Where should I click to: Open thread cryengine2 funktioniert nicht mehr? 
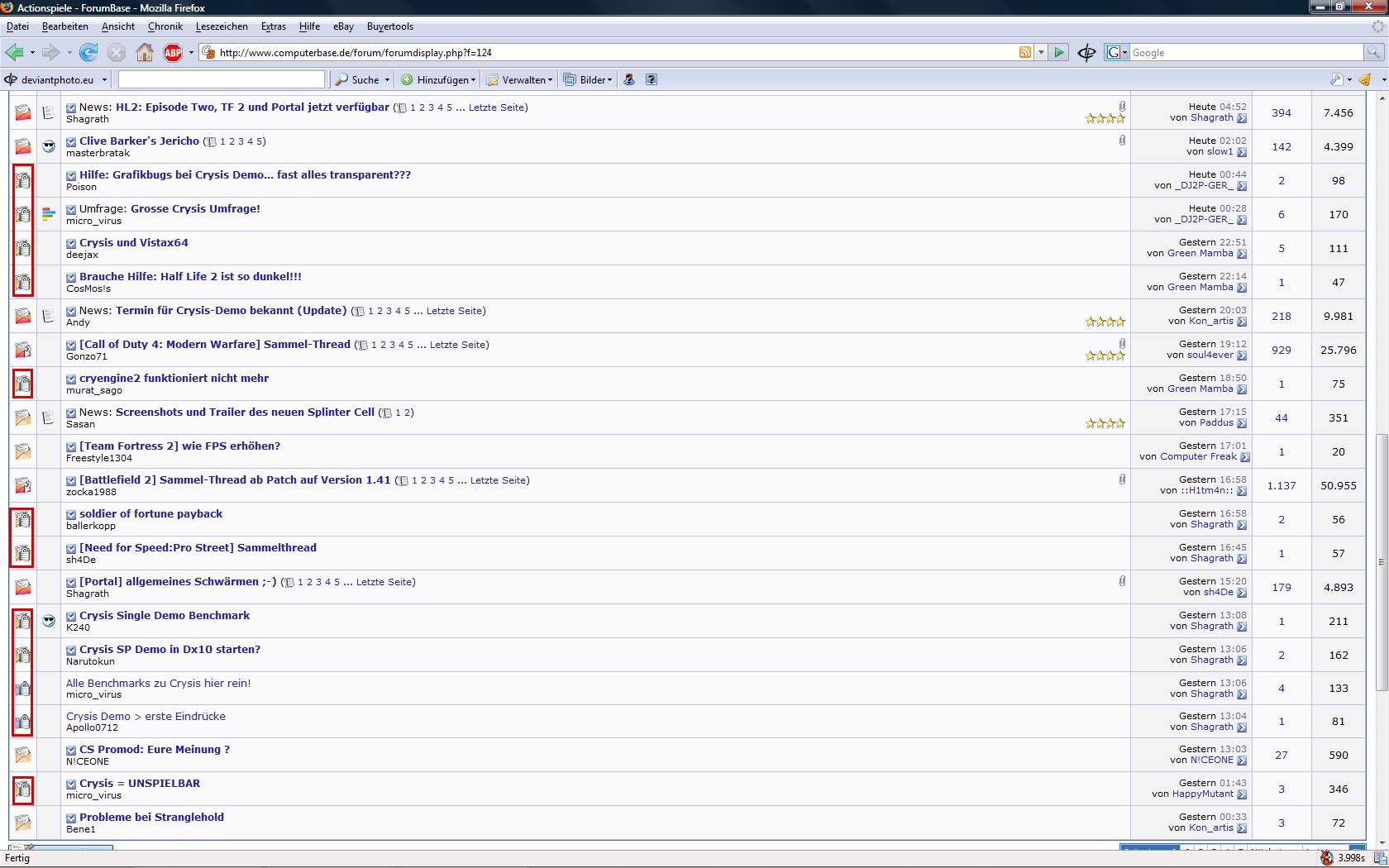[174, 378]
